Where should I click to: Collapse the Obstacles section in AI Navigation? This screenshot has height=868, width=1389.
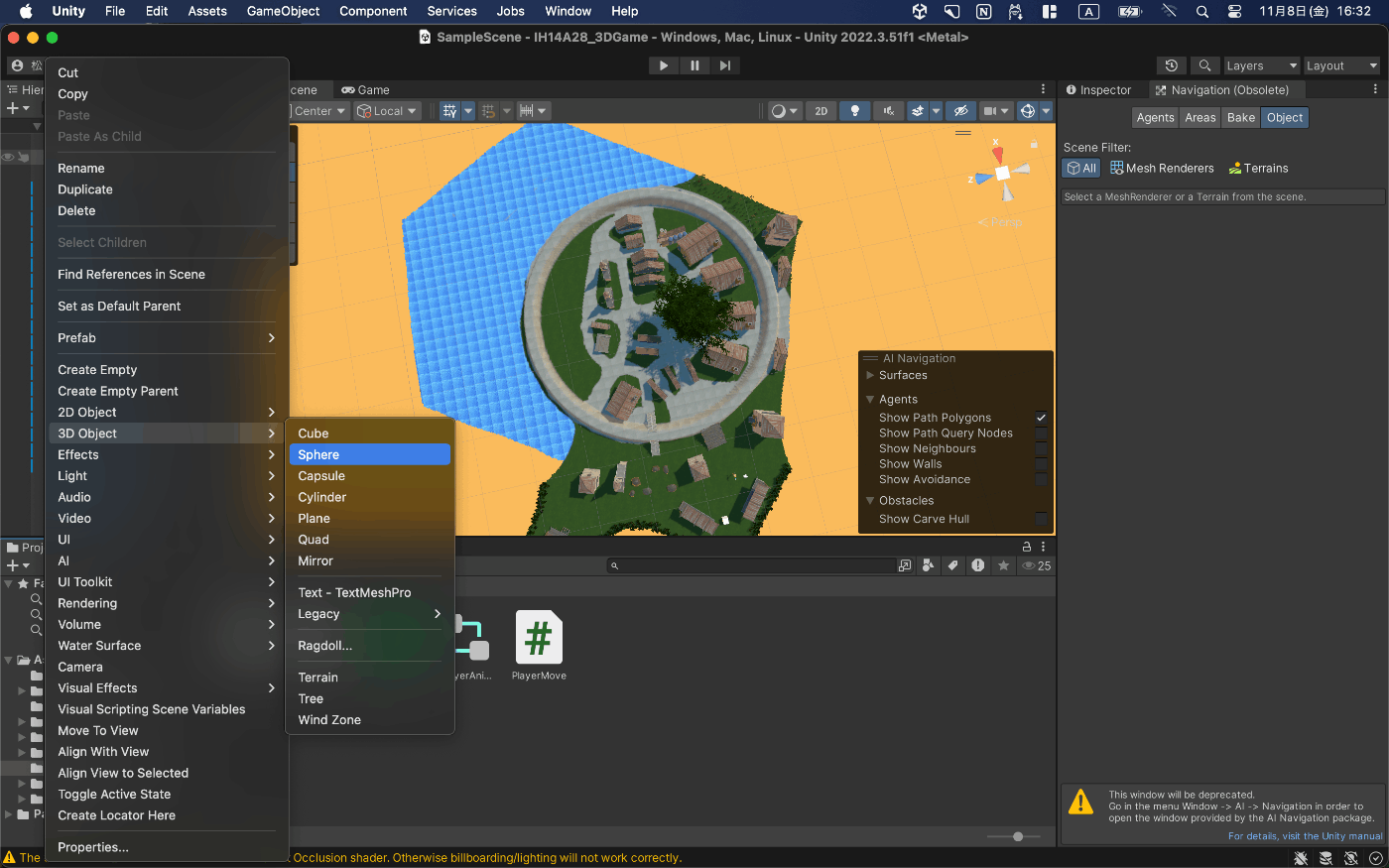[870, 501]
